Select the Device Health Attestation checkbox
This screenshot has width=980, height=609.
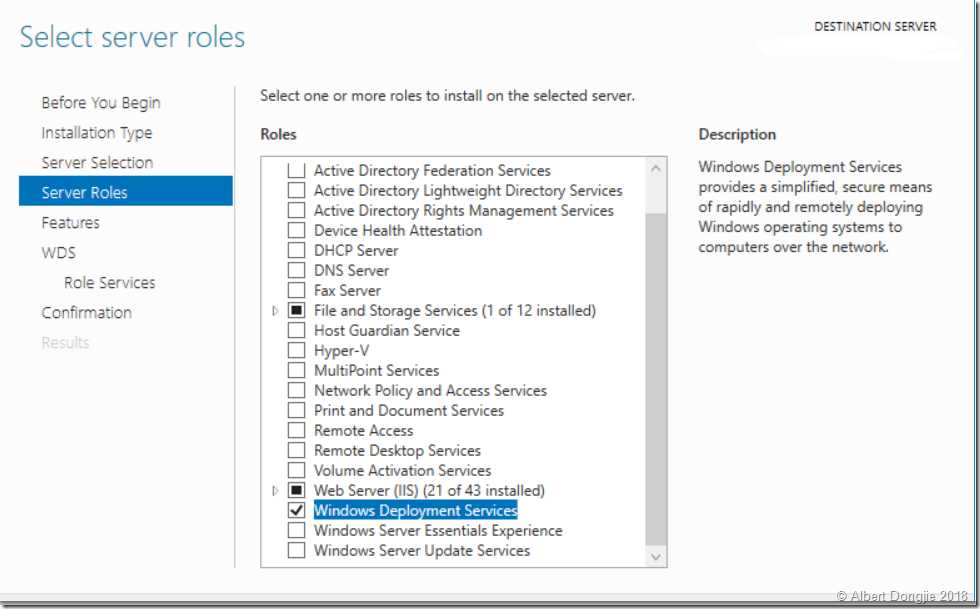(x=296, y=230)
